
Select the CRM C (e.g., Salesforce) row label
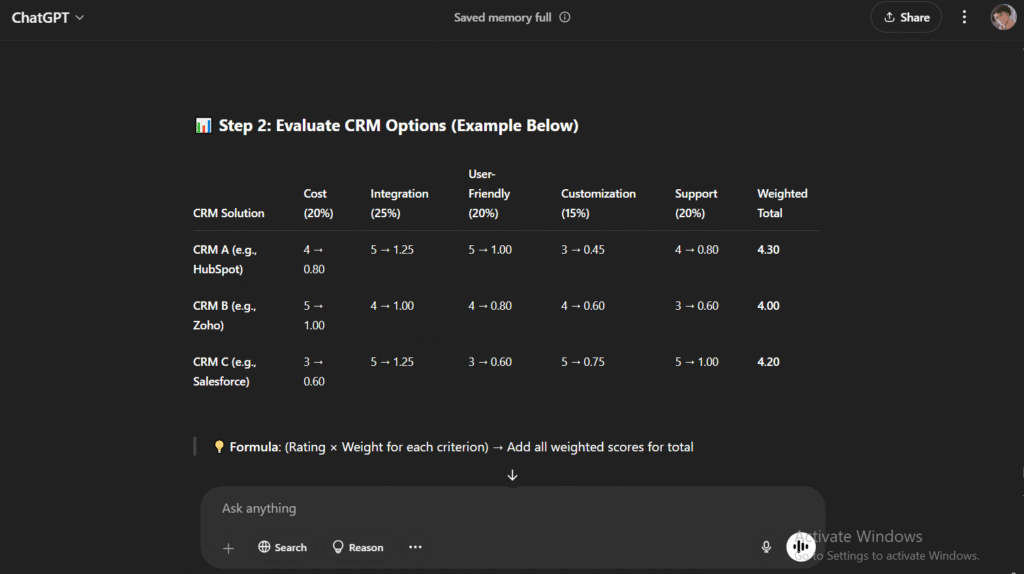[225, 372]
